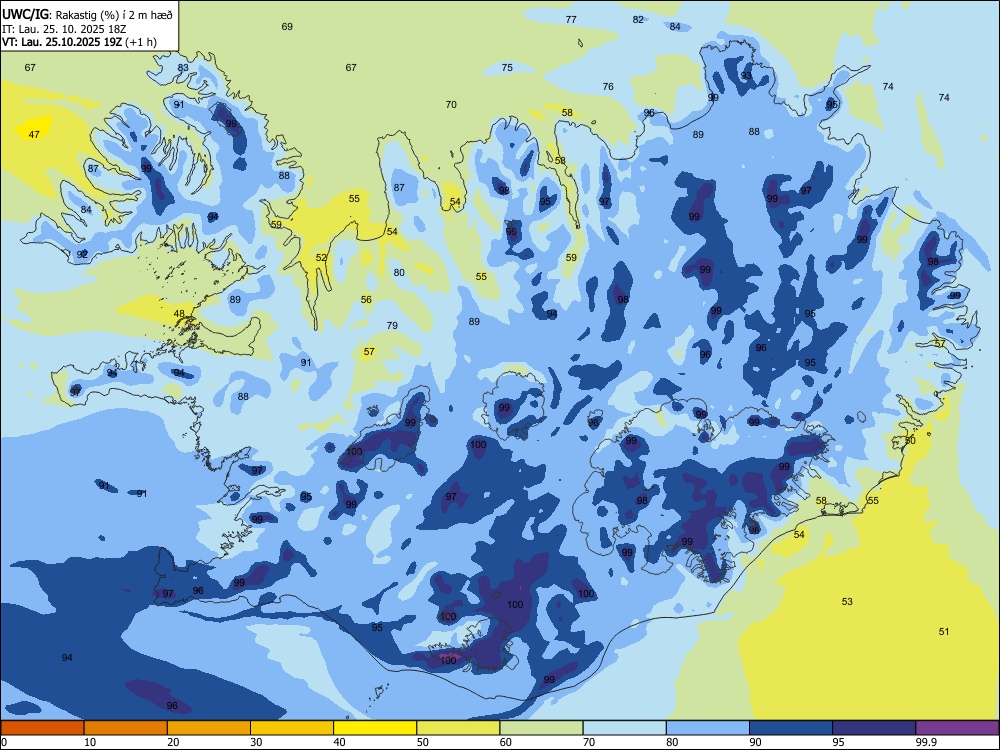Click legend scale label '10'
This screenshot has height=750, width=1000.
[90, 742]
